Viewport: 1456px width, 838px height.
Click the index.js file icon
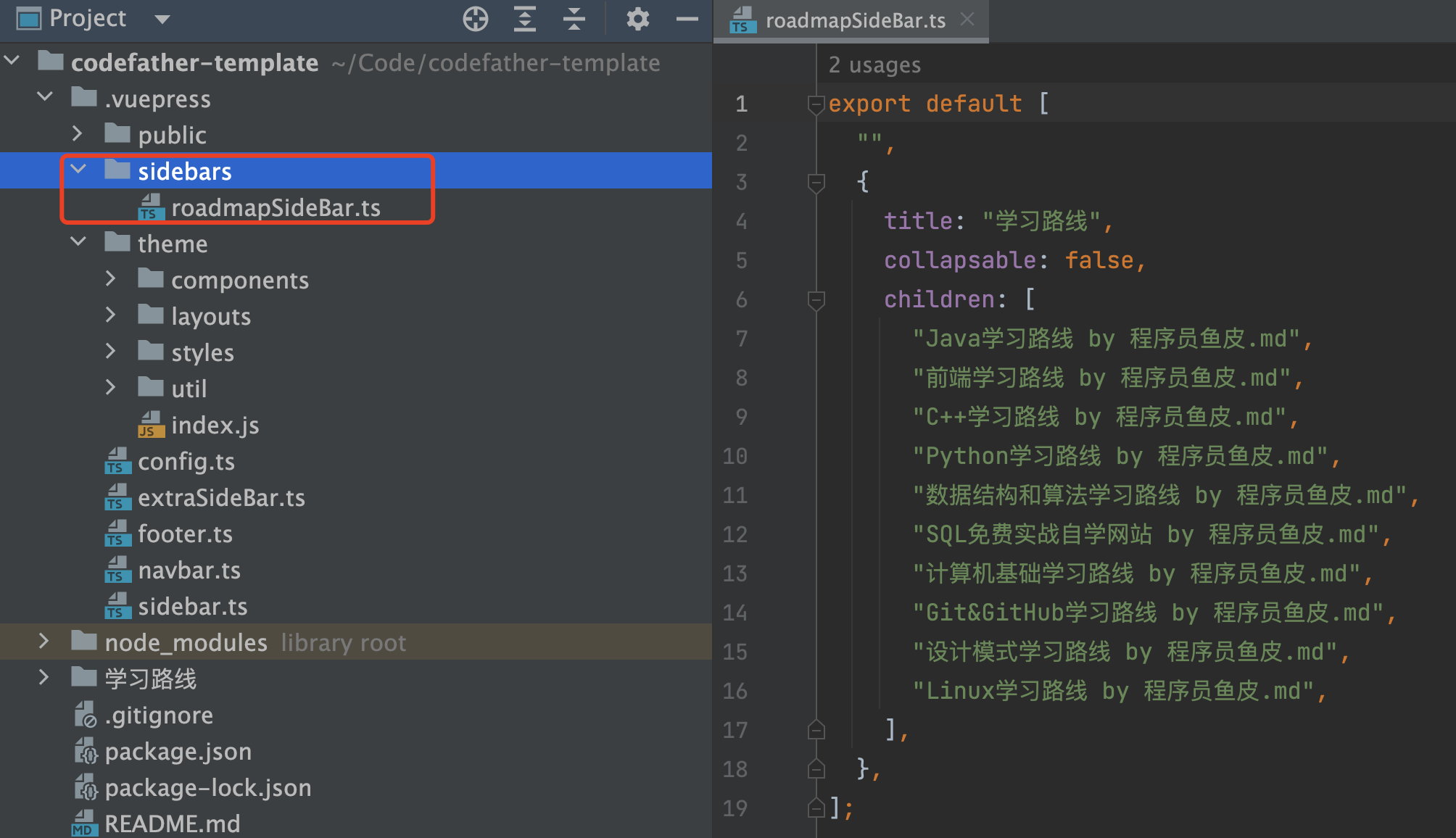coord(151,425)
